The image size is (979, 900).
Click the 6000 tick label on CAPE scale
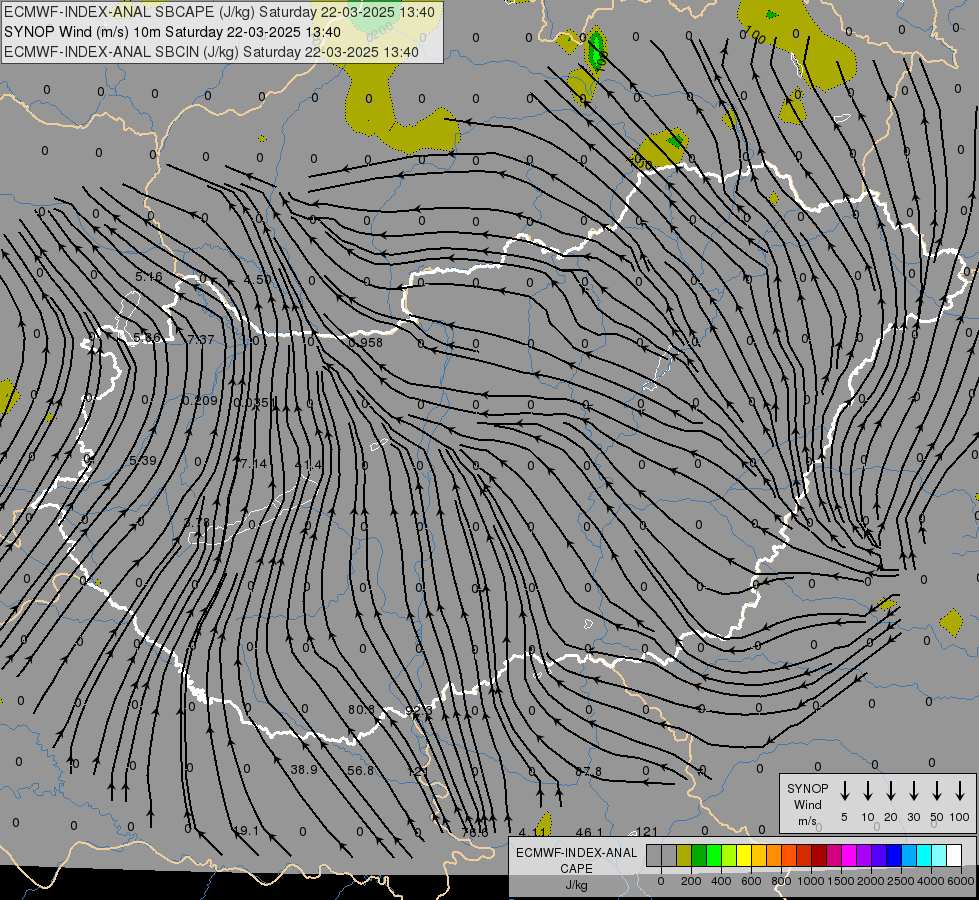point(961,881)
